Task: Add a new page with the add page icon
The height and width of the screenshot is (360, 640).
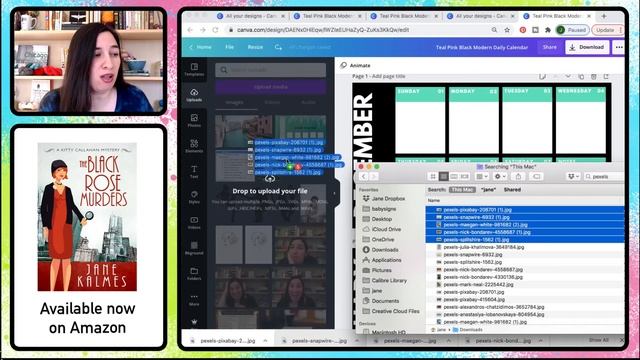Action: pos(607,76)
